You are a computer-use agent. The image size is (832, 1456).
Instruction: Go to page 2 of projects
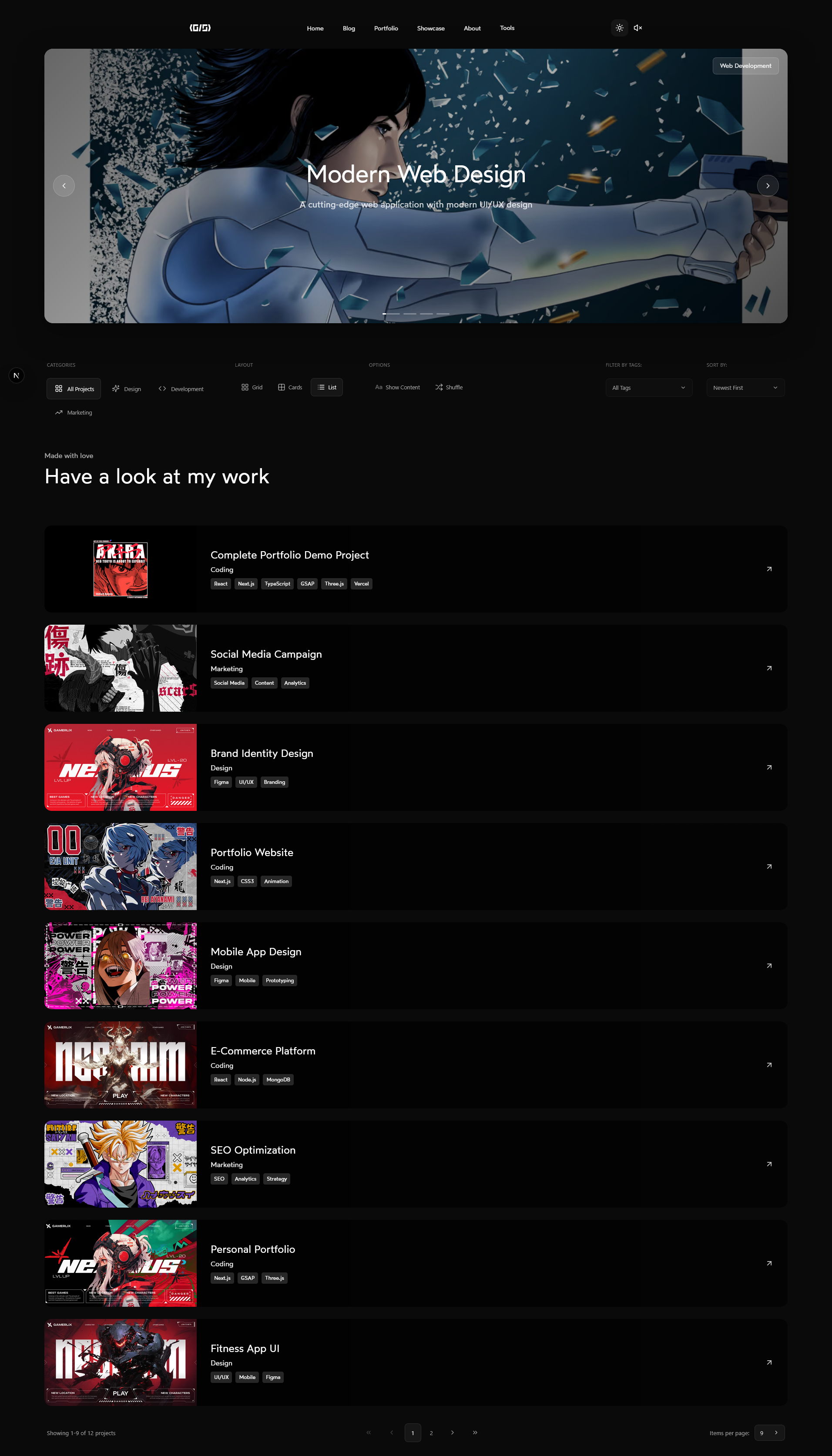click(x=431, y=1433)
